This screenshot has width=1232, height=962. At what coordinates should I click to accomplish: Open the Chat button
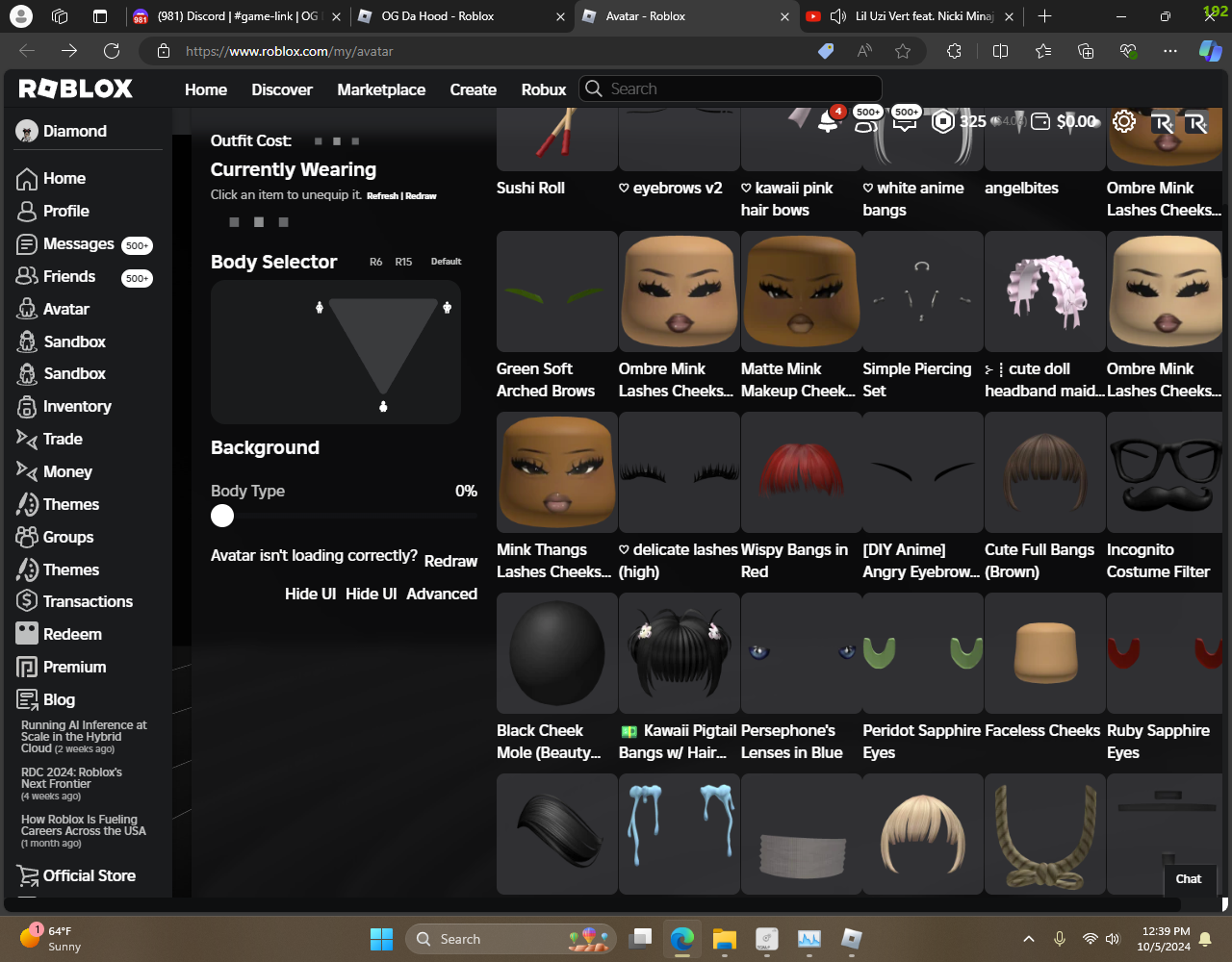point(1189,878)
